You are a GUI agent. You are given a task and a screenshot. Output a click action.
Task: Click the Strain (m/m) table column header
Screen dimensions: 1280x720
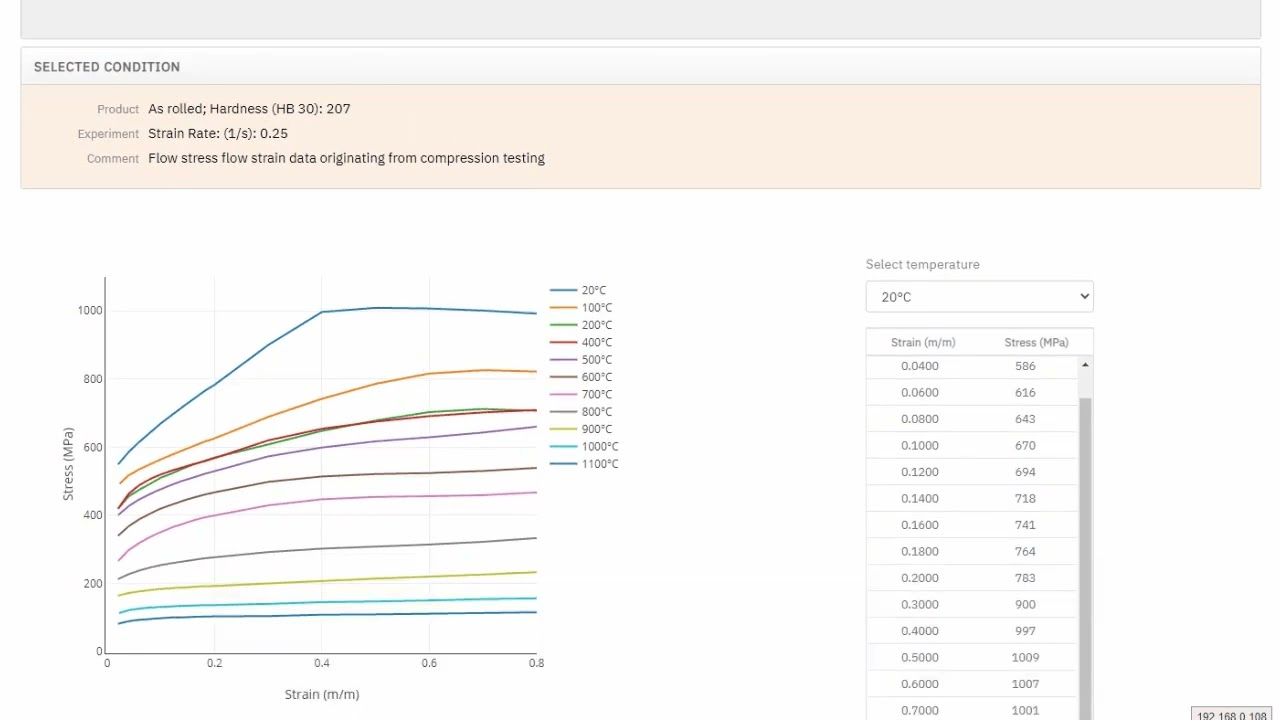click(x=922, y=342)
